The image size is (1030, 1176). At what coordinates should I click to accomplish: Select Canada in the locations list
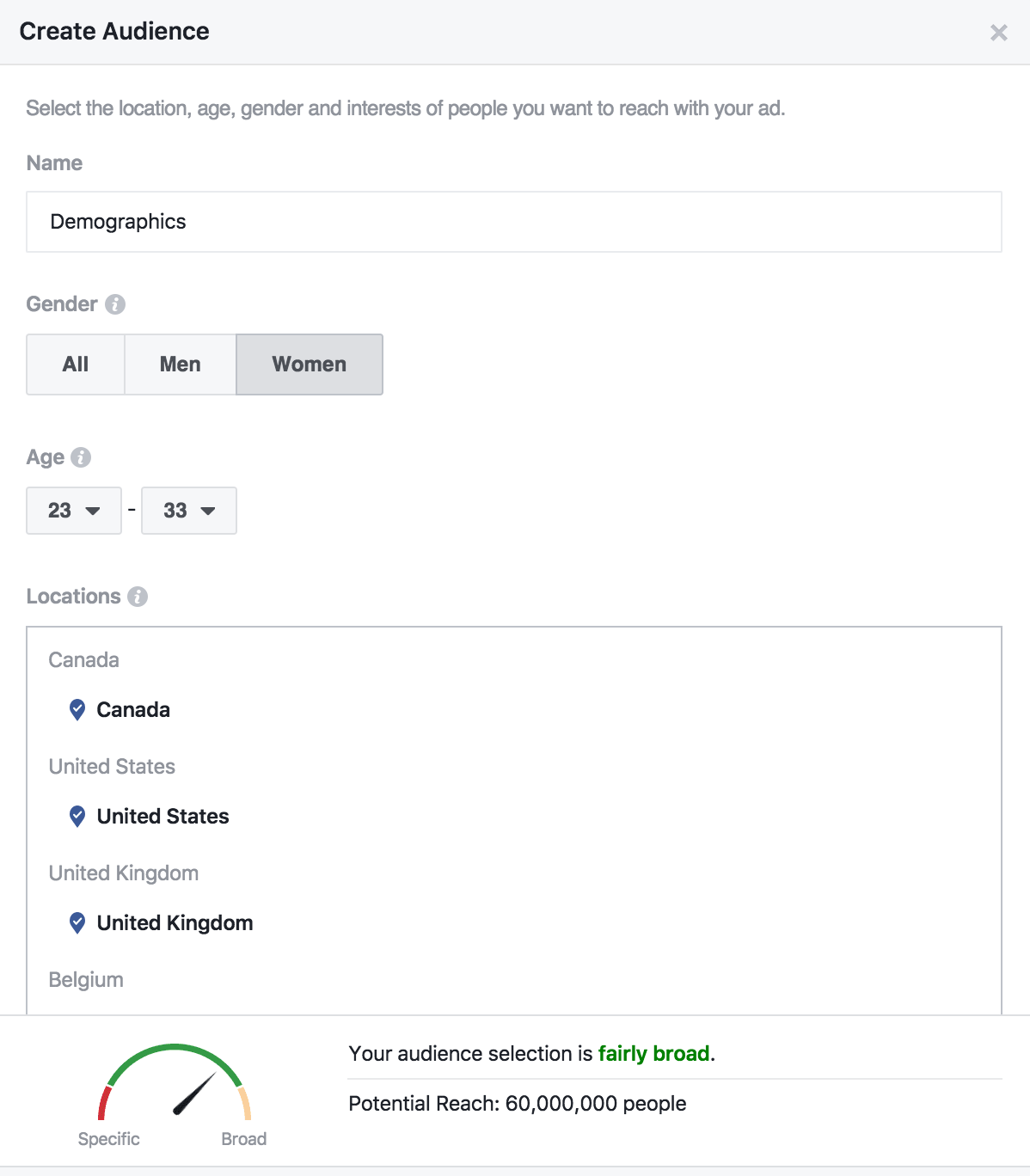coord(133,710)
